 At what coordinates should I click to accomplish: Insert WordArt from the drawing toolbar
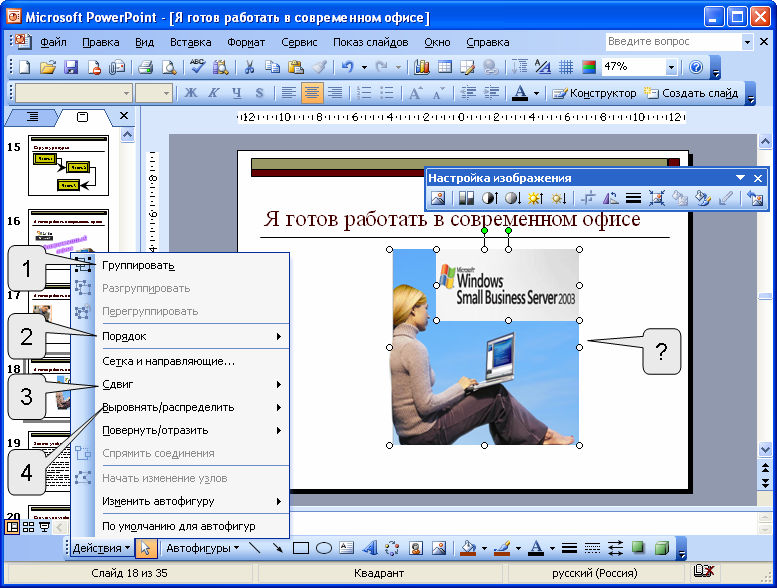[x=370, y=548]
